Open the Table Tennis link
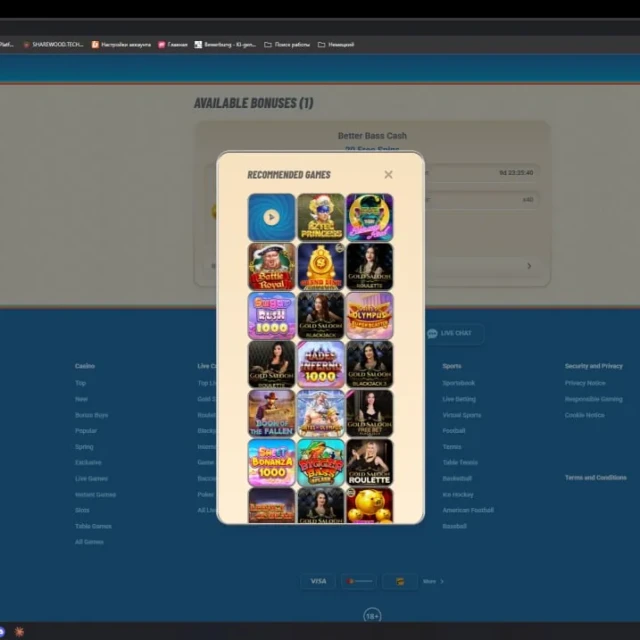Screen dimensions: 640x640 pyautogui.click(x=460, y=462)
